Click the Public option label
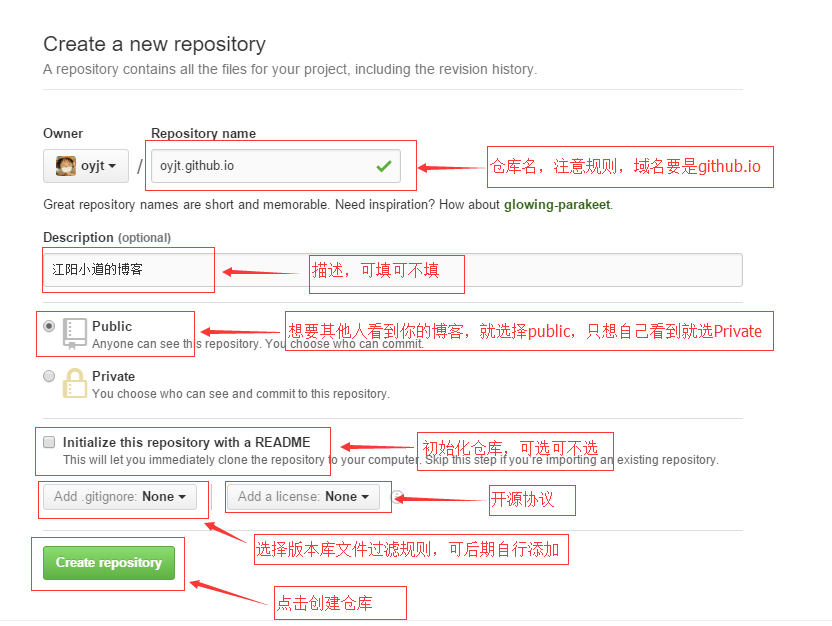This screenshot has width=832, height=626. (112, 326)
